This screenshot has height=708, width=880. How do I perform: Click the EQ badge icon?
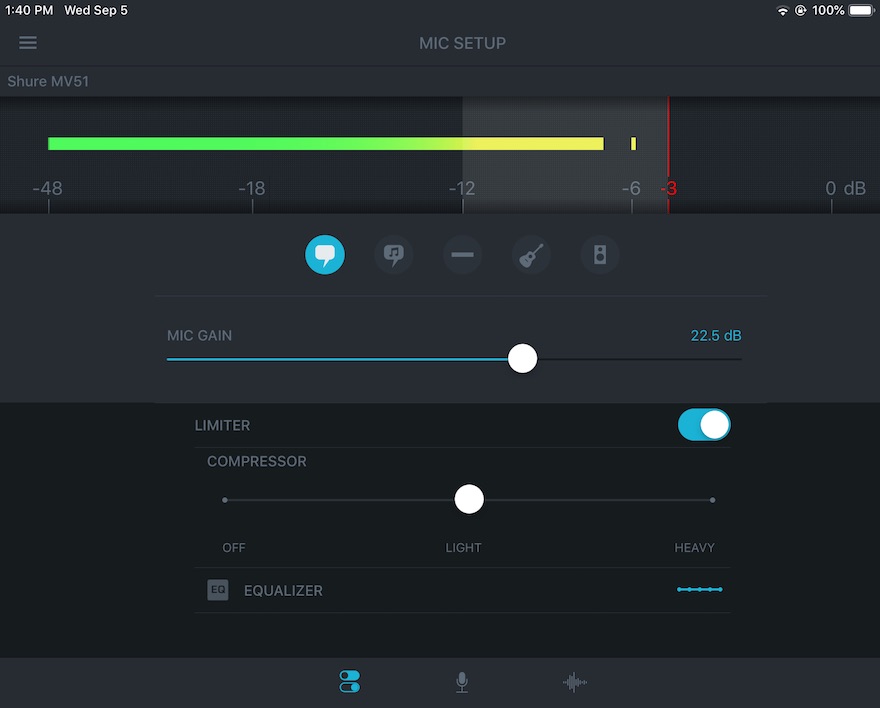click(218, 590)
